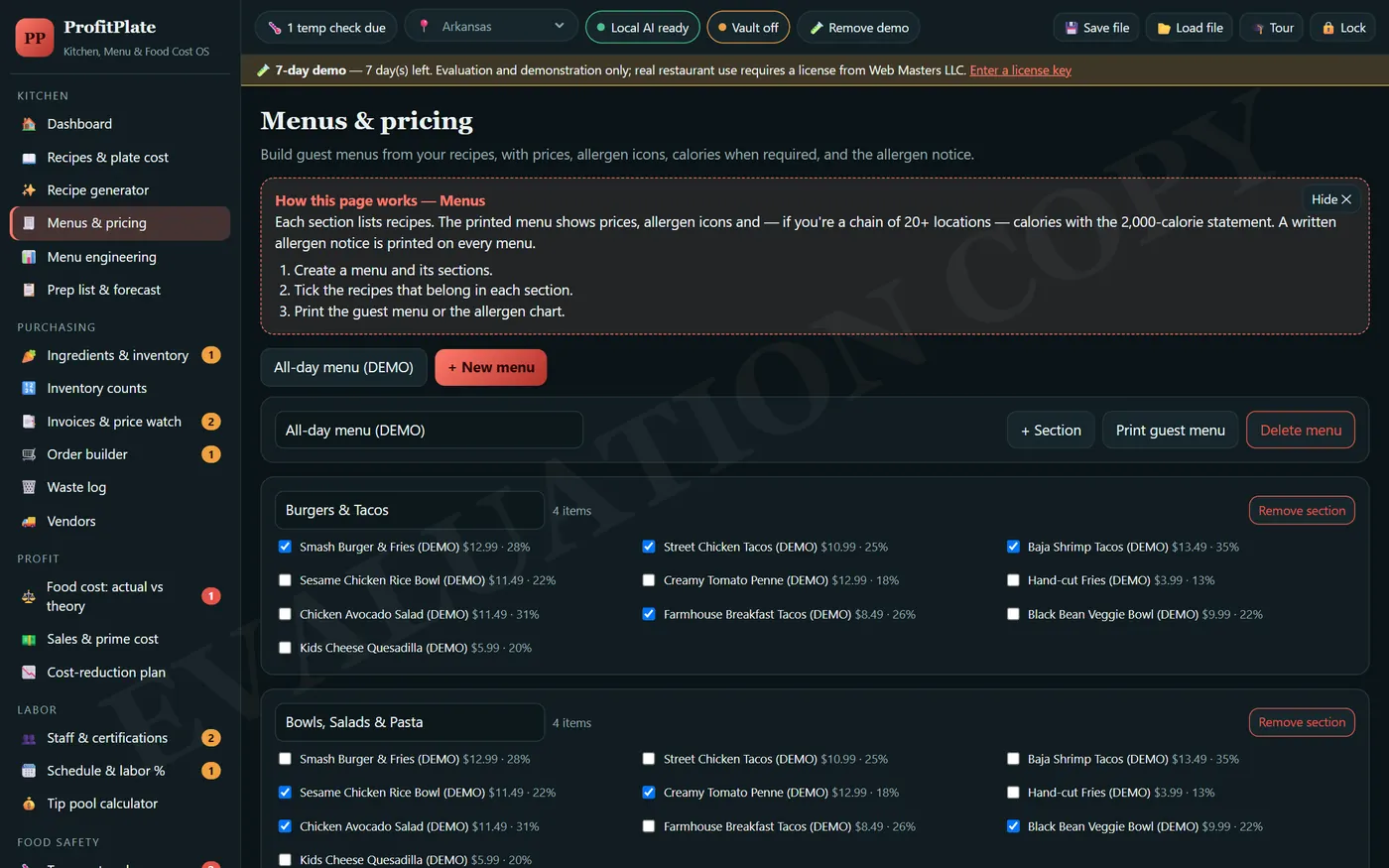Uncheck Black Bean Veggie Bowl in Bowls, Salads & Pasta
The image size is (1389, 868).
pos(1013,826)
